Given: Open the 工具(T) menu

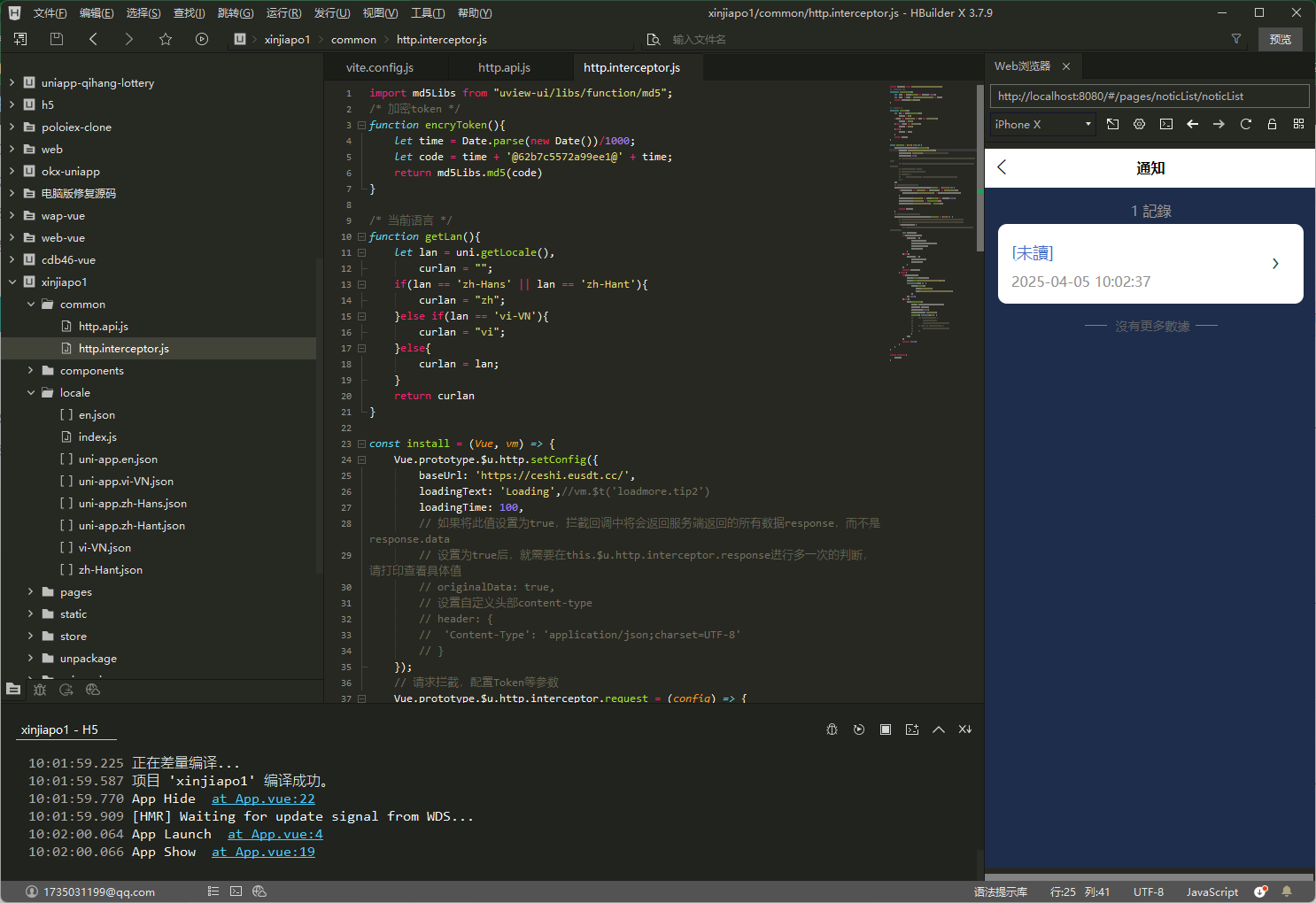Looking at the screenshot, I should 428,12.
